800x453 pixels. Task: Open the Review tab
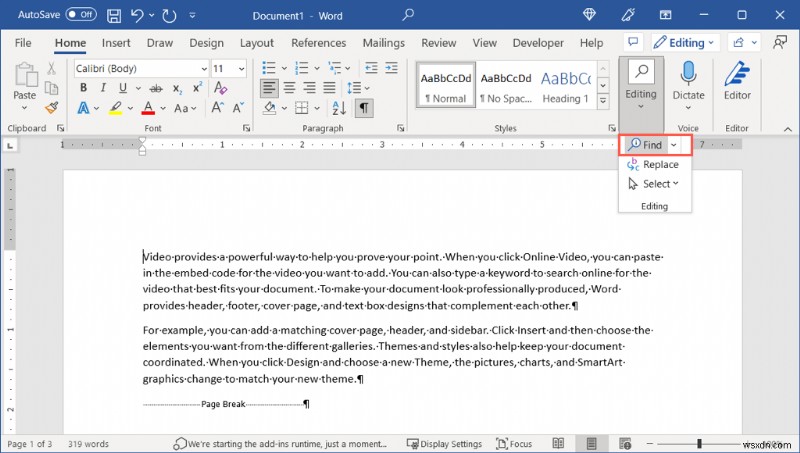click(439, 43)
